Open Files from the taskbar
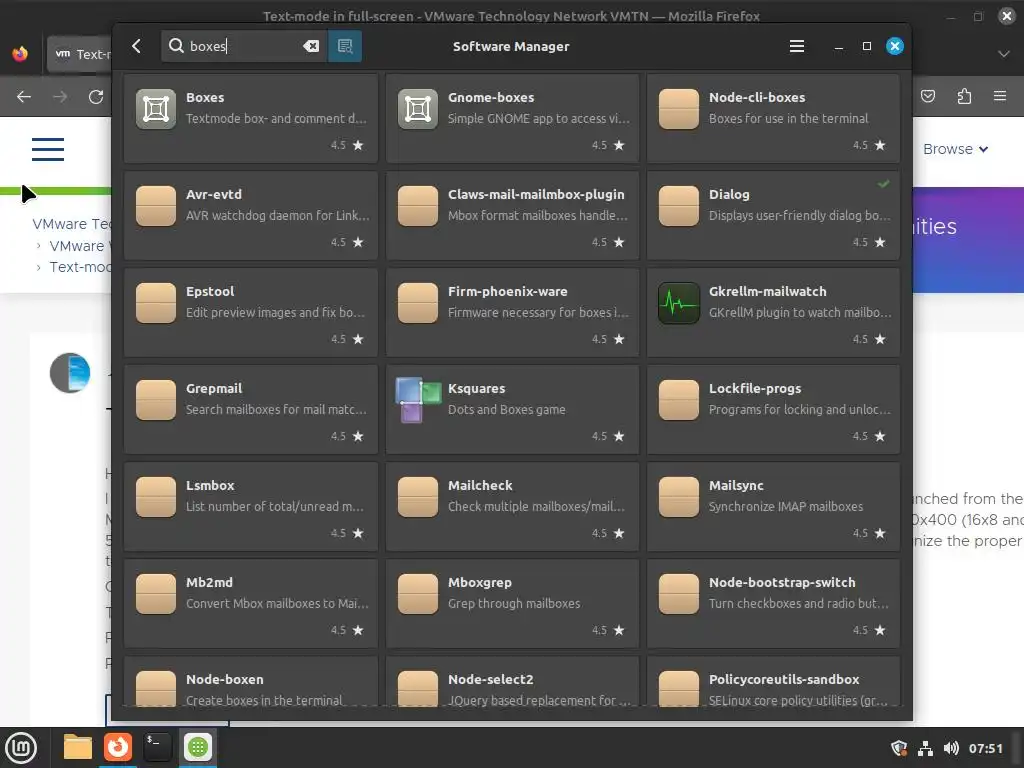1024x768 pixels. tap(78, 747)
